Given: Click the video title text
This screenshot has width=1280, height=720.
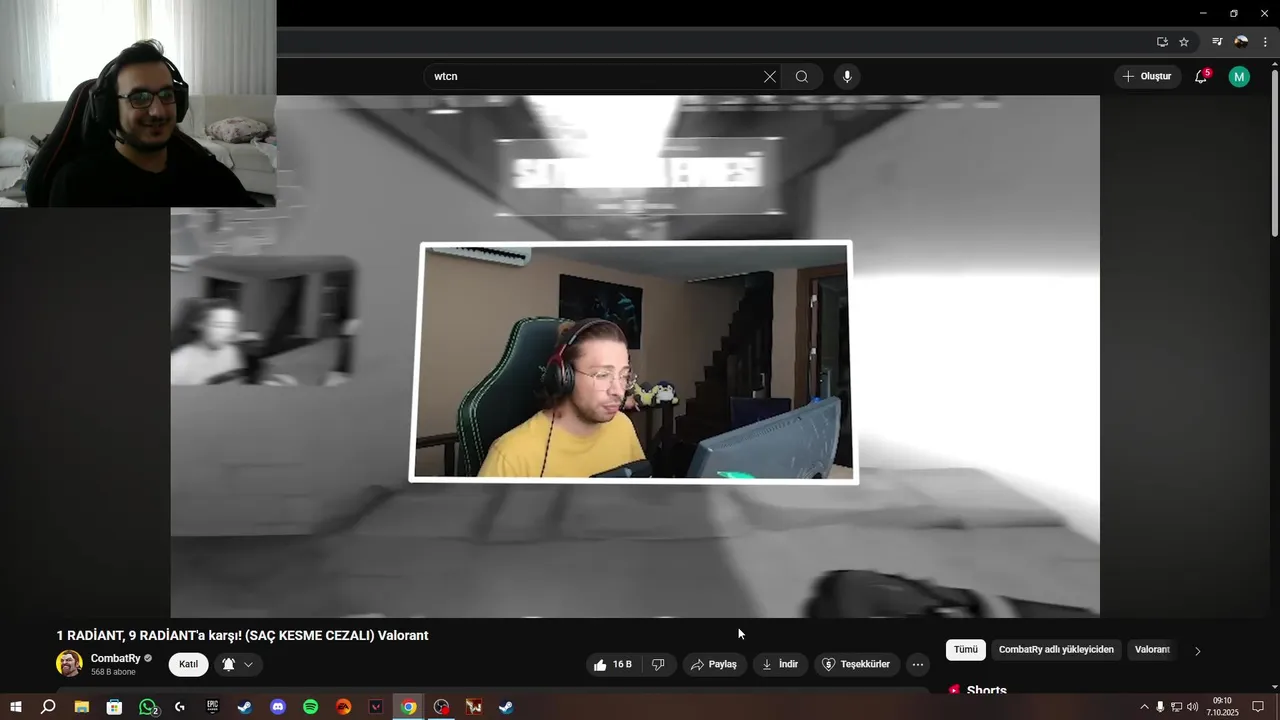Looking at the screenshot, I should coord(242,635).
